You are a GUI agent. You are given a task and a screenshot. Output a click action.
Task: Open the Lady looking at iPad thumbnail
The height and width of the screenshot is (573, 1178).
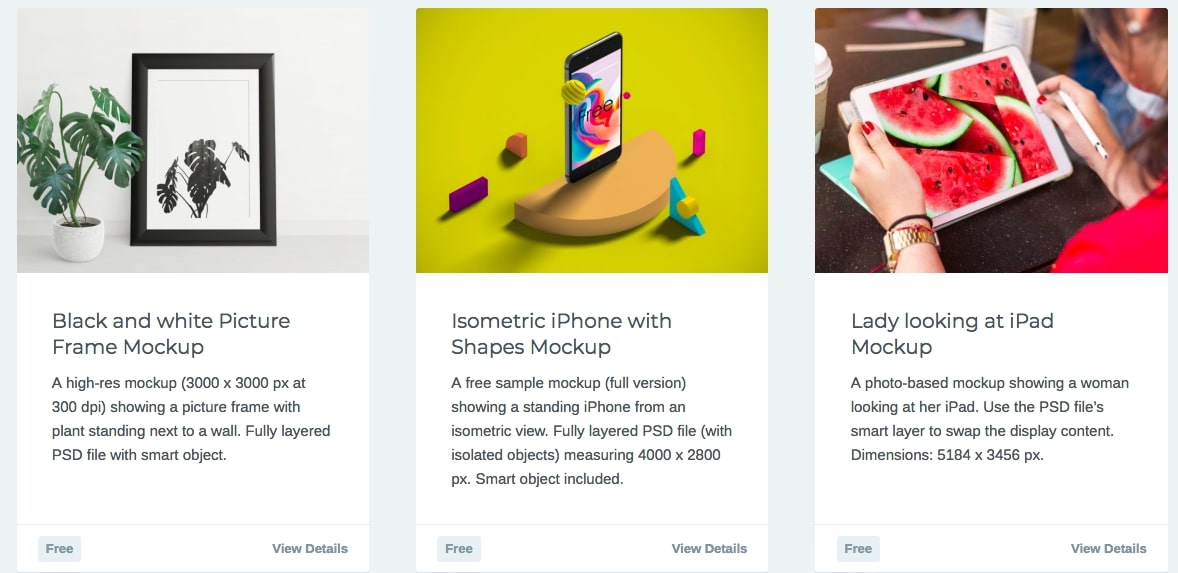[x=990, y=140]
